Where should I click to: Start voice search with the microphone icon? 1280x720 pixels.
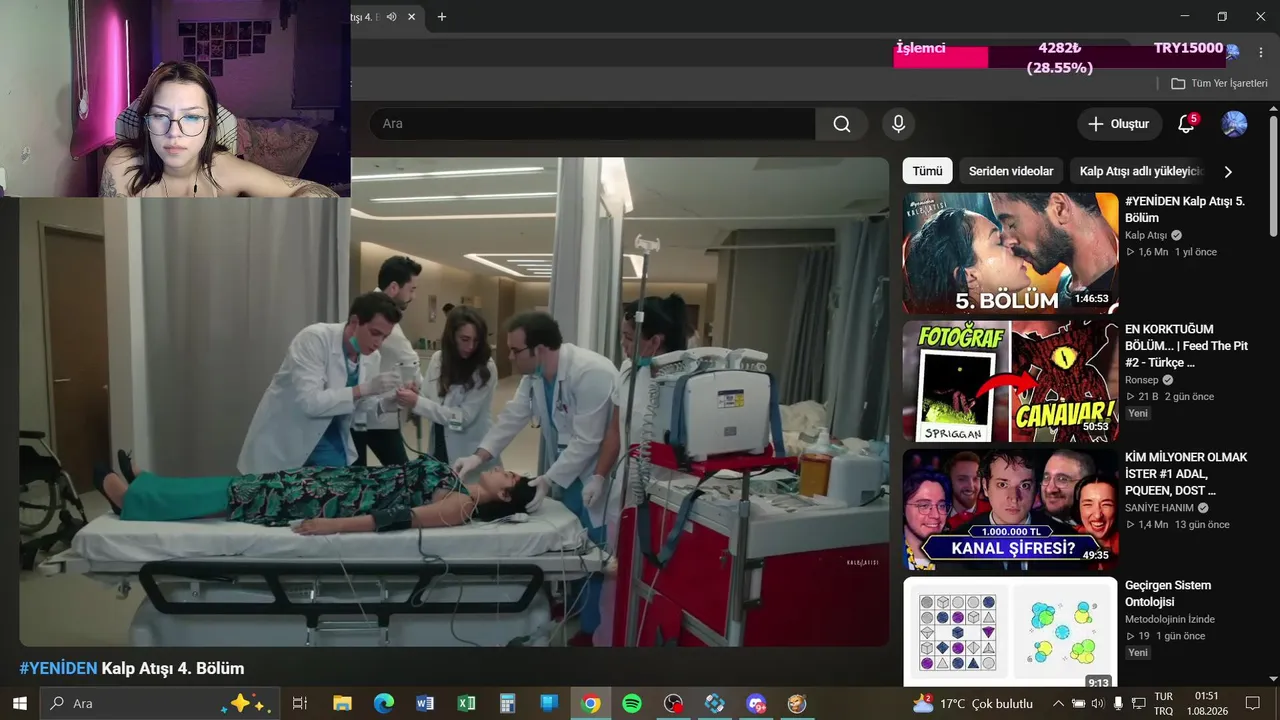[x=898, y=124]
